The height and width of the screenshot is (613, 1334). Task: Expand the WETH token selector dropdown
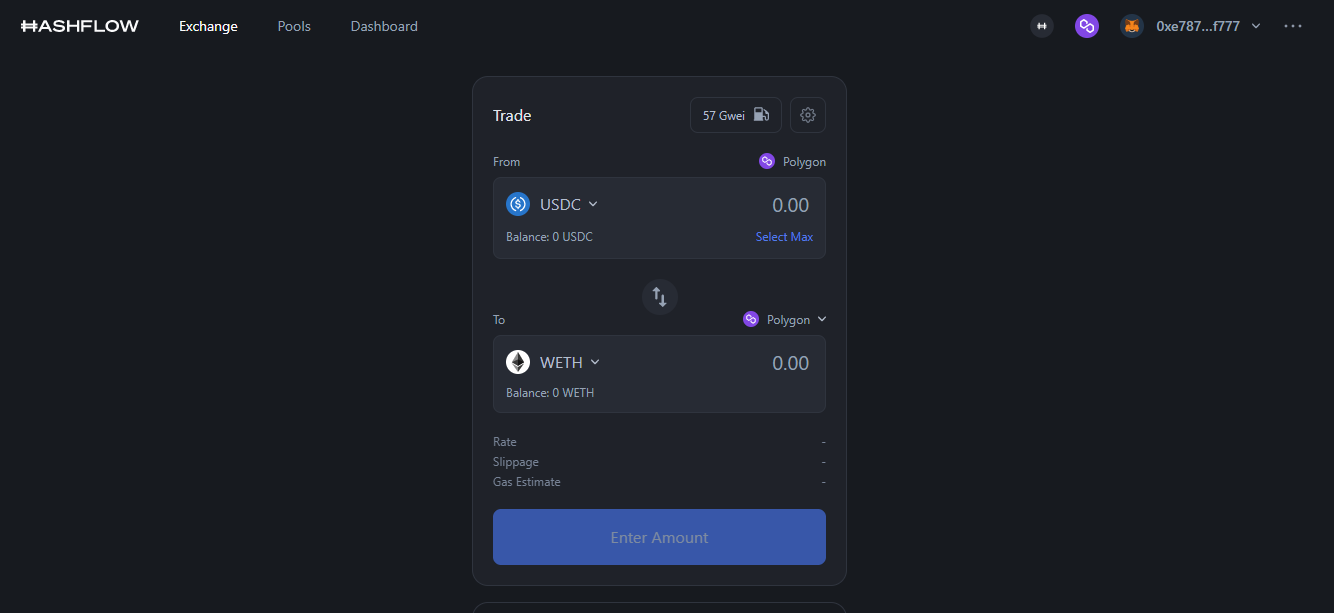[595, 361]
